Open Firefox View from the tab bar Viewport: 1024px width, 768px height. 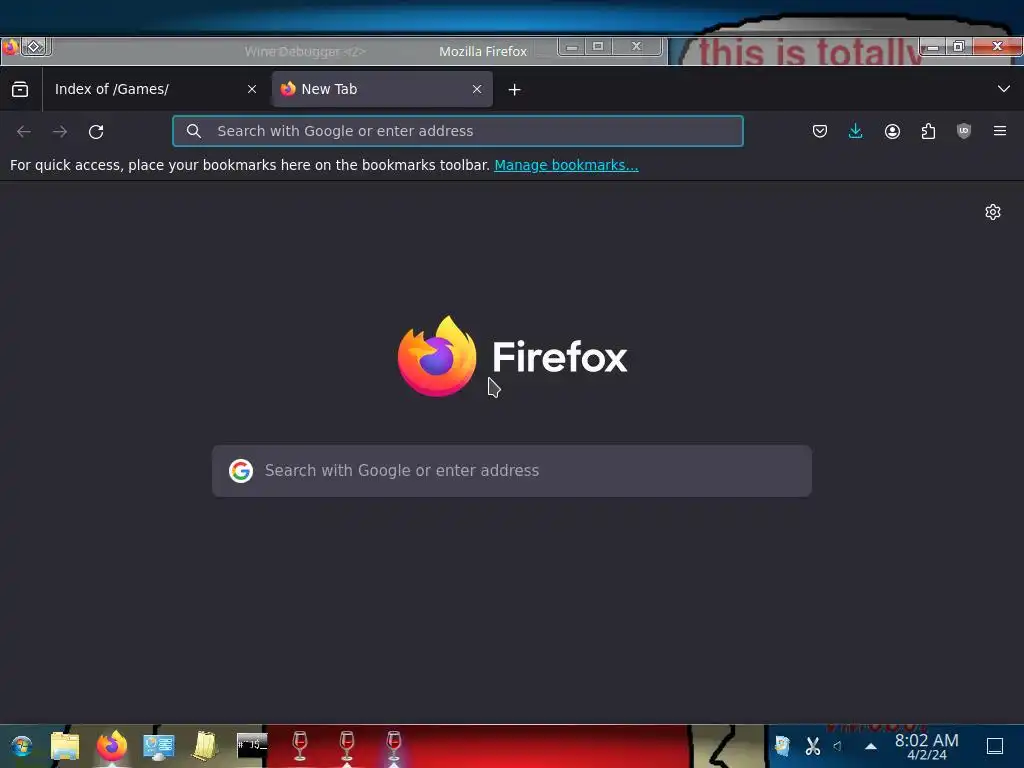point(20,89)
